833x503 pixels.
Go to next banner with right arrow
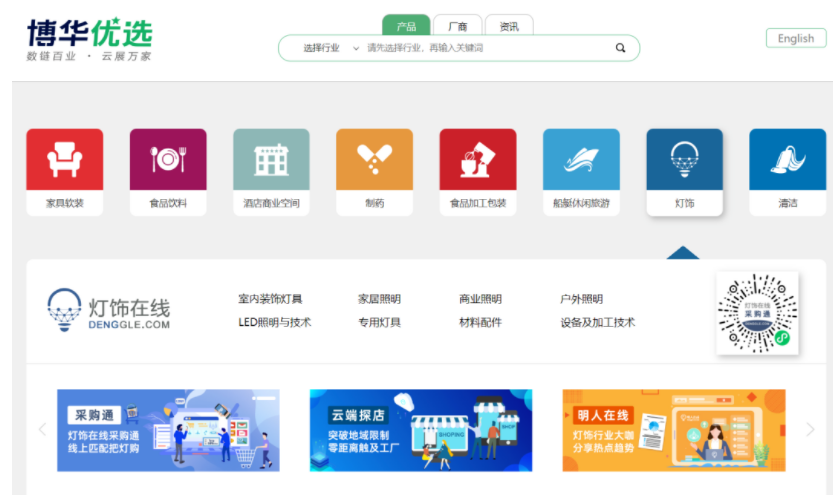click(x=810, y=429)
